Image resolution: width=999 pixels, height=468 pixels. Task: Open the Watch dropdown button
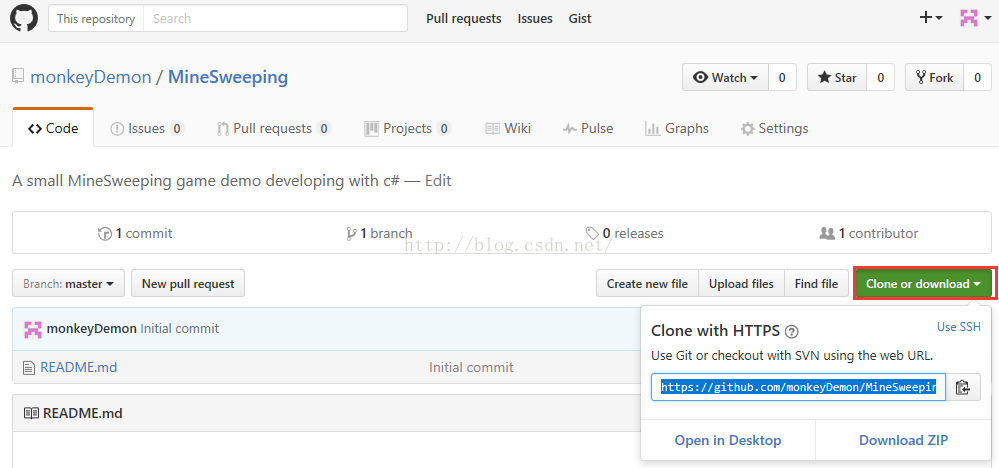tap(726, 78)
